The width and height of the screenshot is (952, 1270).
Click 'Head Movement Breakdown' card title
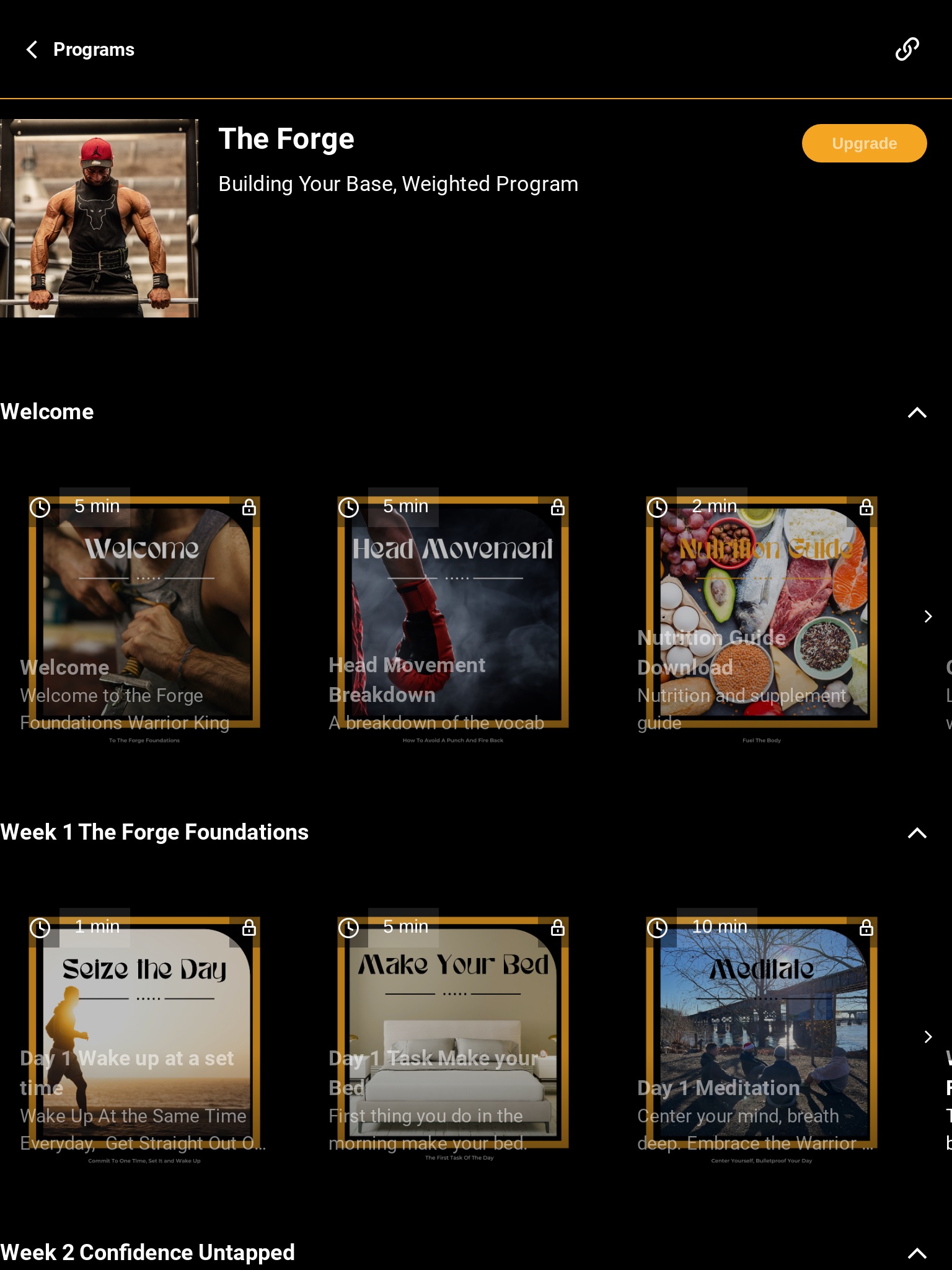407,680
